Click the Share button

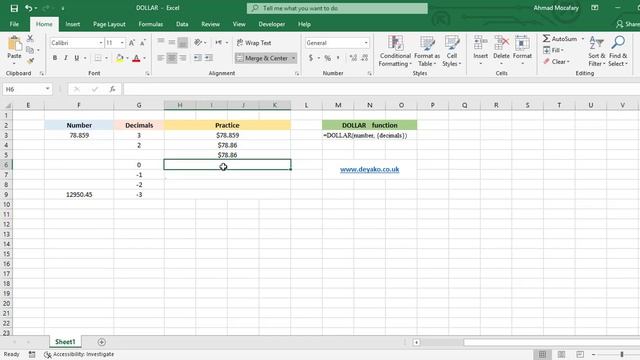[x=628, y=24]
